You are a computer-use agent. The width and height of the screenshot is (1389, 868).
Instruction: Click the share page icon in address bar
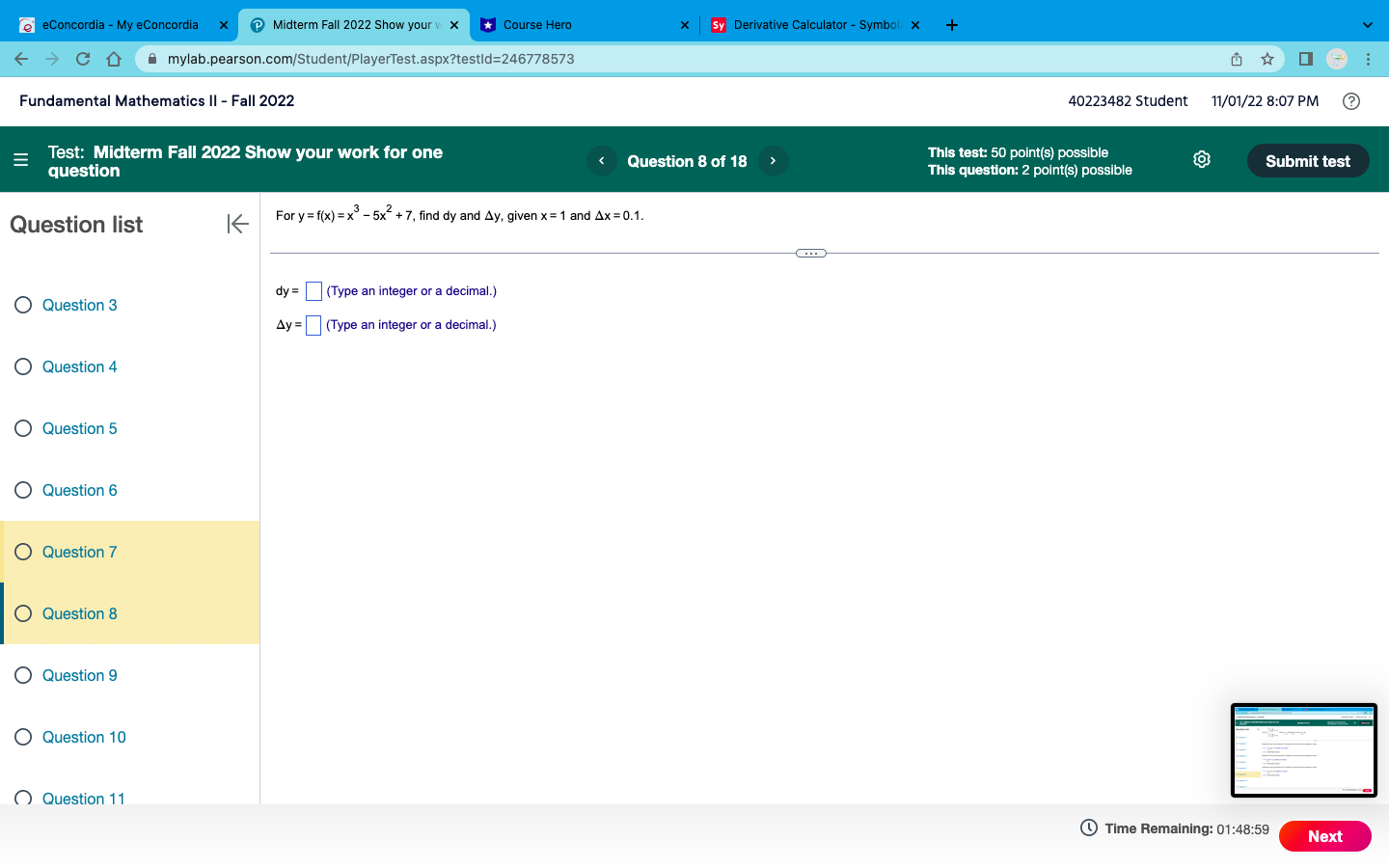[x=1237, y=59]
